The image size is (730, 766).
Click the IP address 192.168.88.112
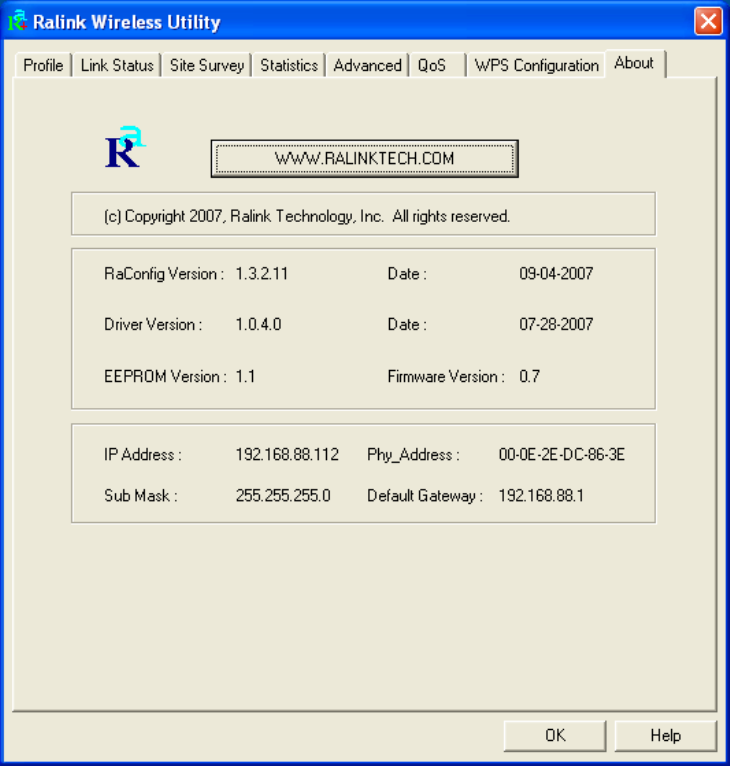(287, 455)
